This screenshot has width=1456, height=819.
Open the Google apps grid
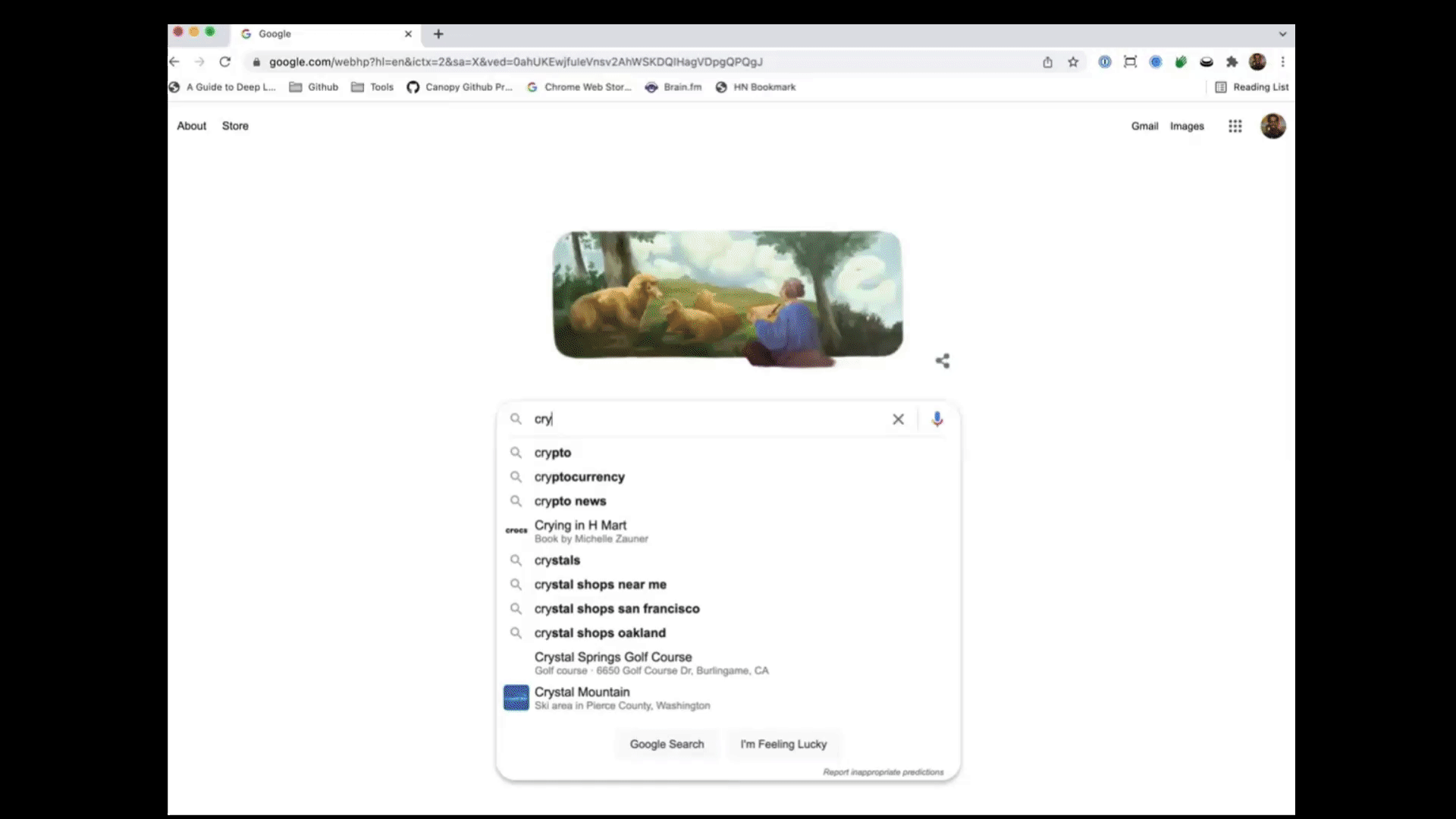click(1235, 127)
